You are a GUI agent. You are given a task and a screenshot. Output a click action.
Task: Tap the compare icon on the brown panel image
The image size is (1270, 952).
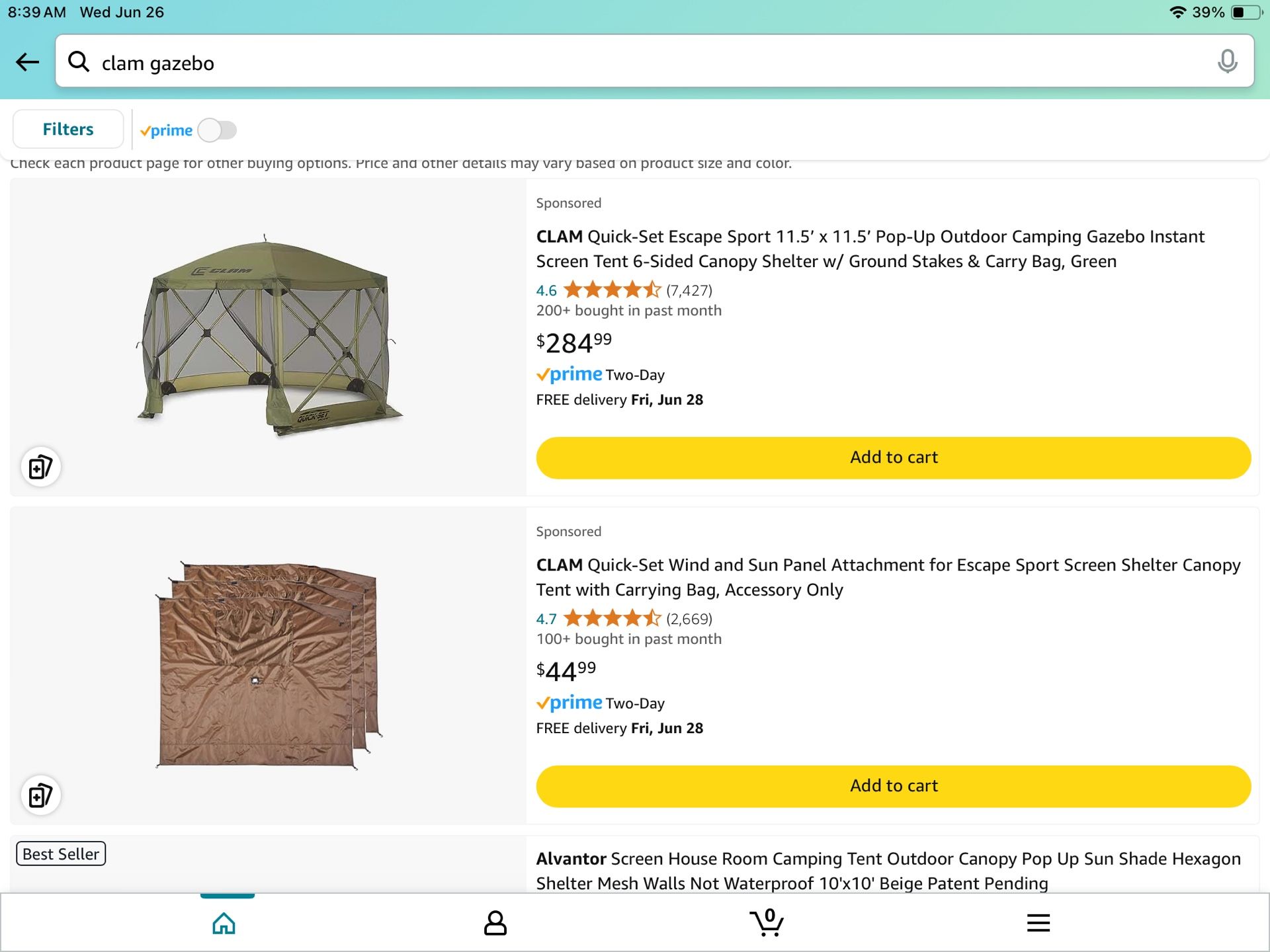point(41,795)
